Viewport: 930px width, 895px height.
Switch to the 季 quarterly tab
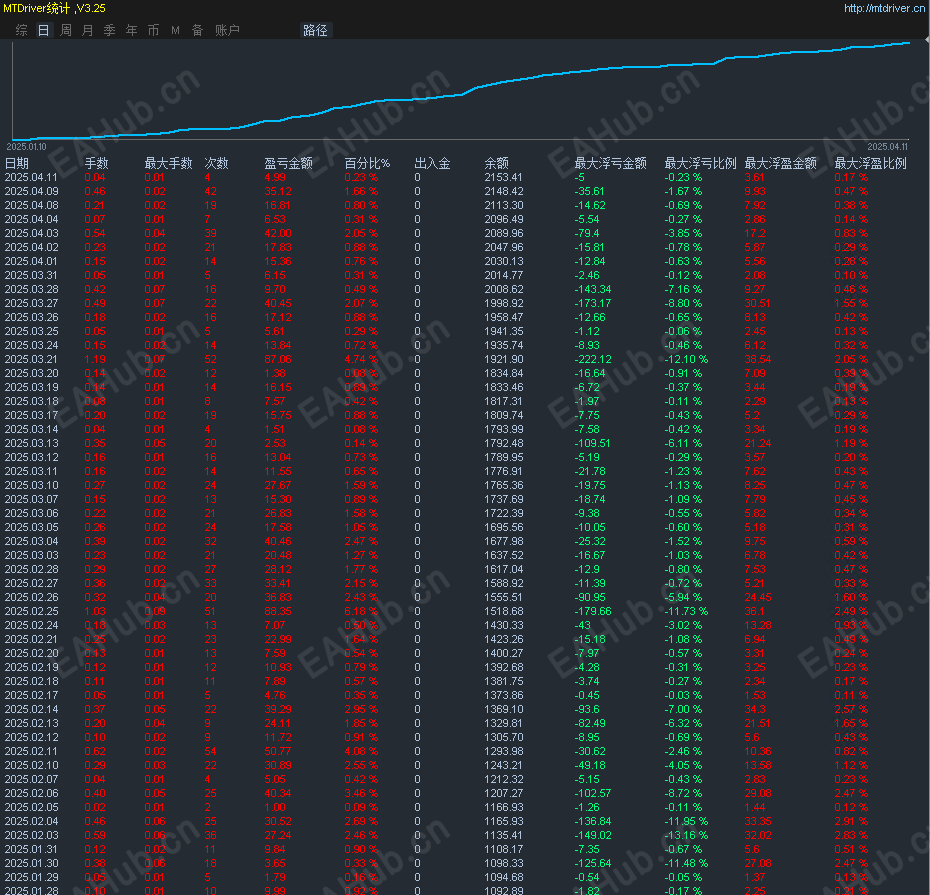click(110, 30)
